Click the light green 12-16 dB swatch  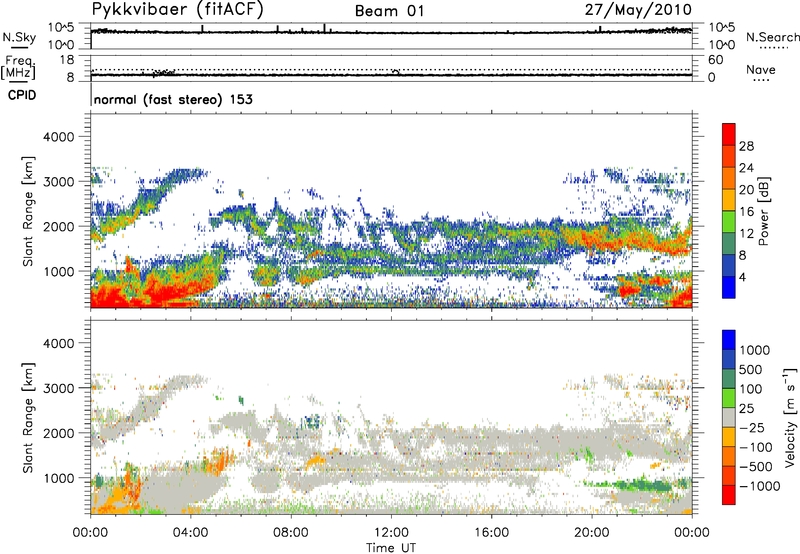tap(729, 222)
